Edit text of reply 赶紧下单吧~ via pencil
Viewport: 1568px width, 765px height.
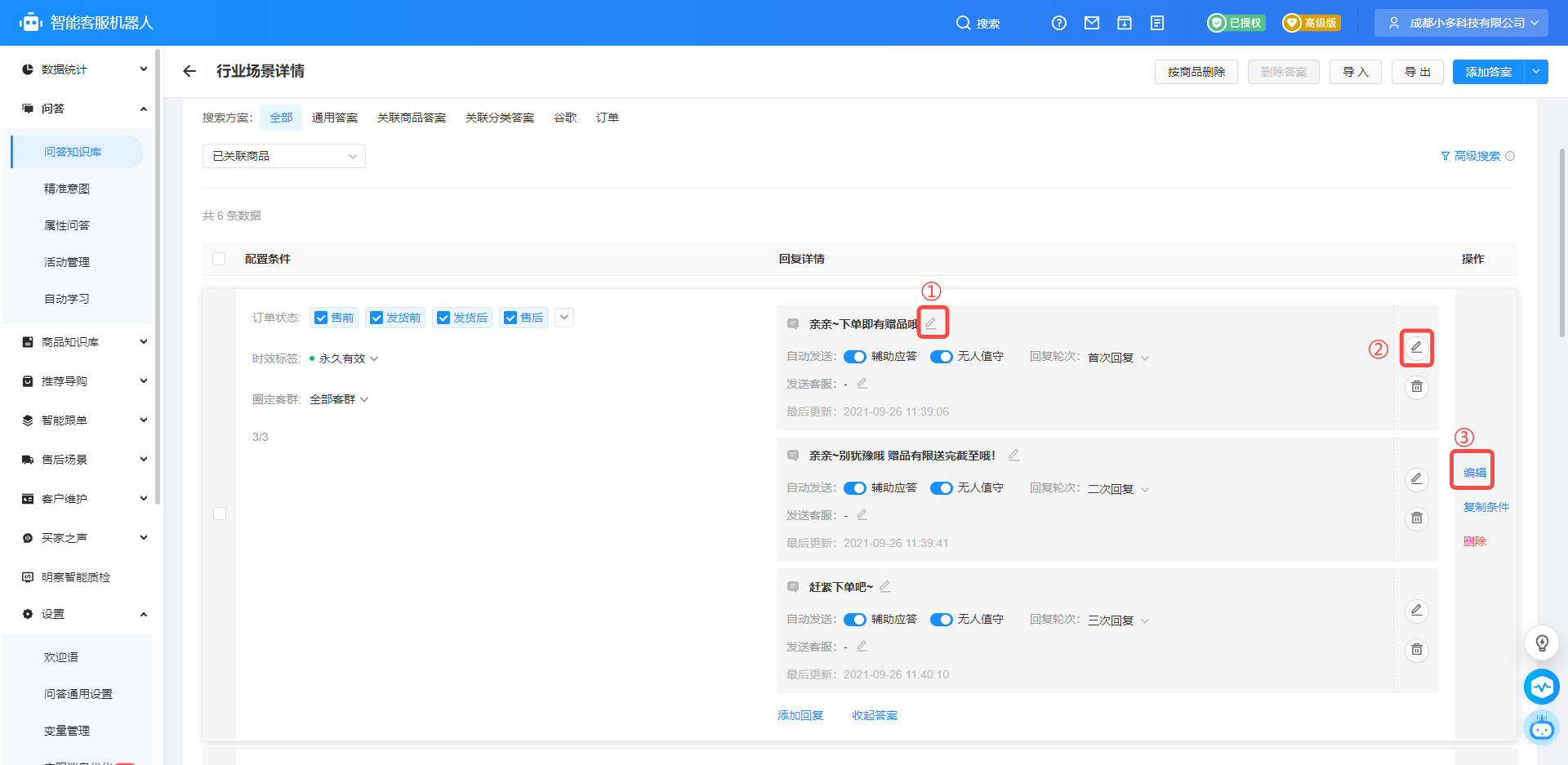(884, 586)
